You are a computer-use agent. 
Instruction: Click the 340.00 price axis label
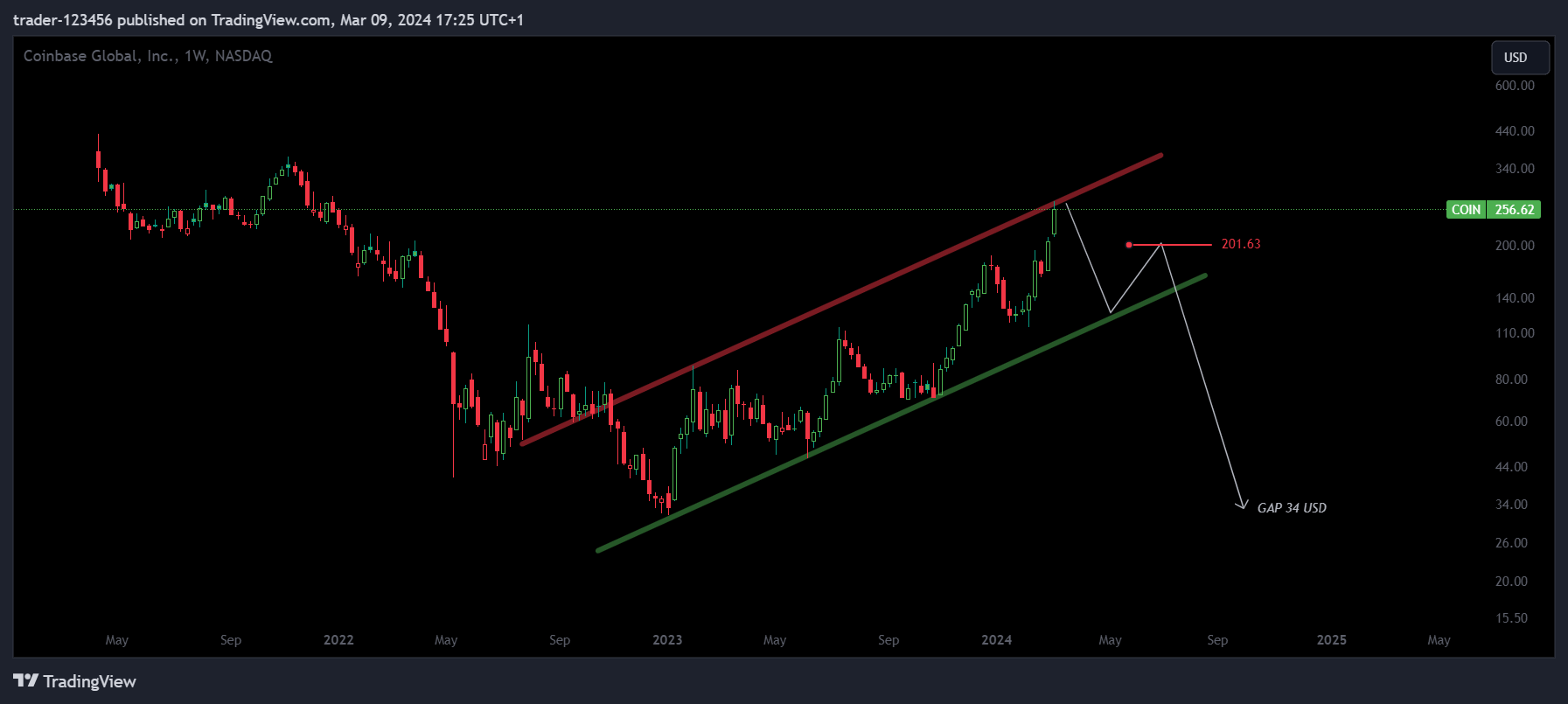coord(1515,169)
